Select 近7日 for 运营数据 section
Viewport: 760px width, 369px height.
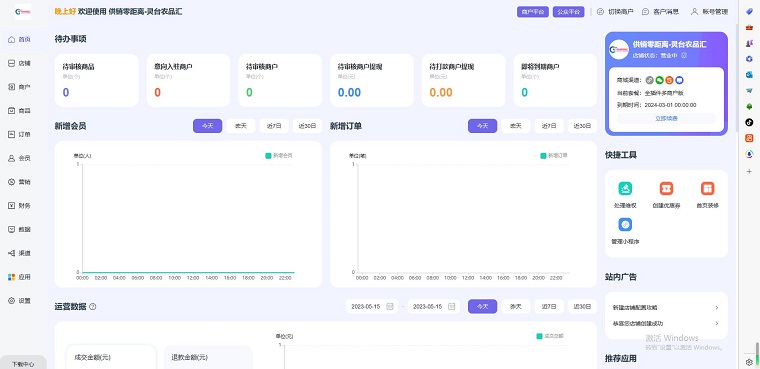pos(549,306)
